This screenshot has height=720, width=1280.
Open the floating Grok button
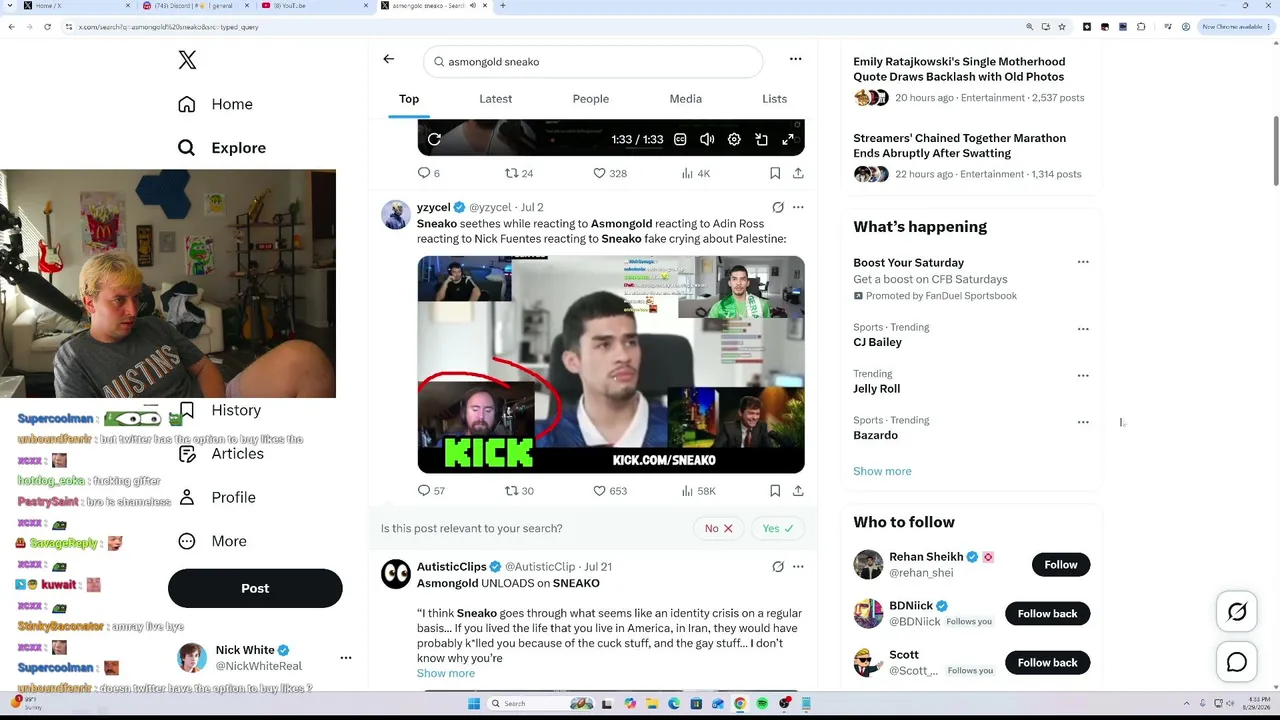coord(1237,612)
